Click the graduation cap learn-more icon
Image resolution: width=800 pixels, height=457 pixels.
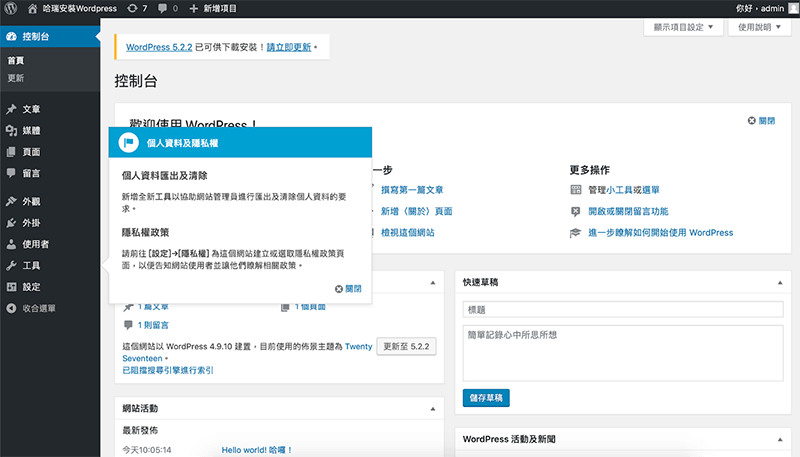click(576, 233)
